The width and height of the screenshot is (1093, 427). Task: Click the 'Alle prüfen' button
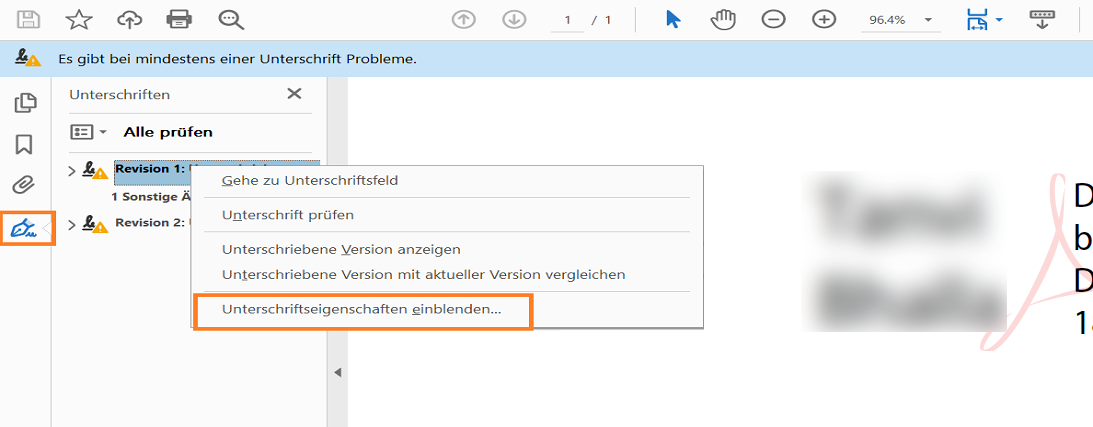[168, 132]
